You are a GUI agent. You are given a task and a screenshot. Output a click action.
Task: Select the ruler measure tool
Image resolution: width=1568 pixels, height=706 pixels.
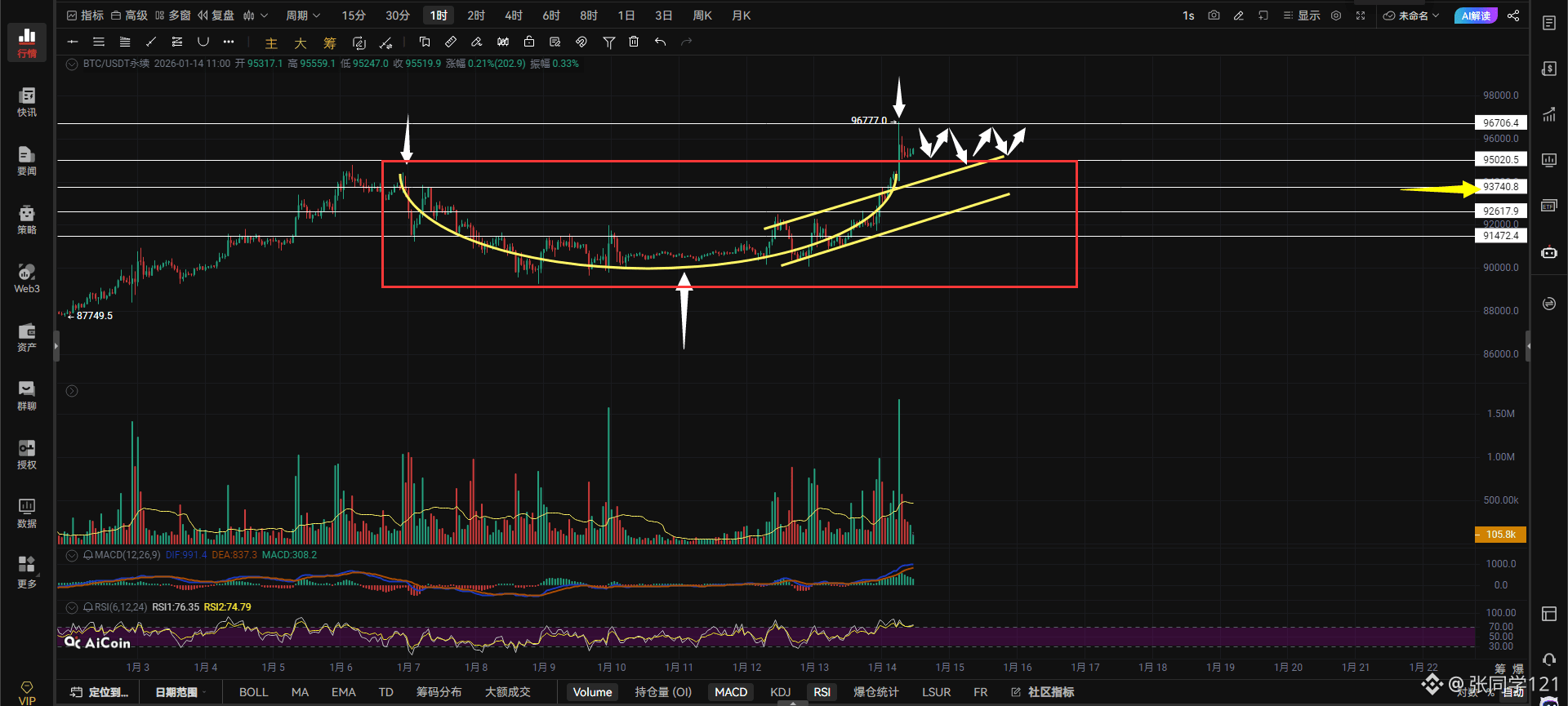point(451,42)
